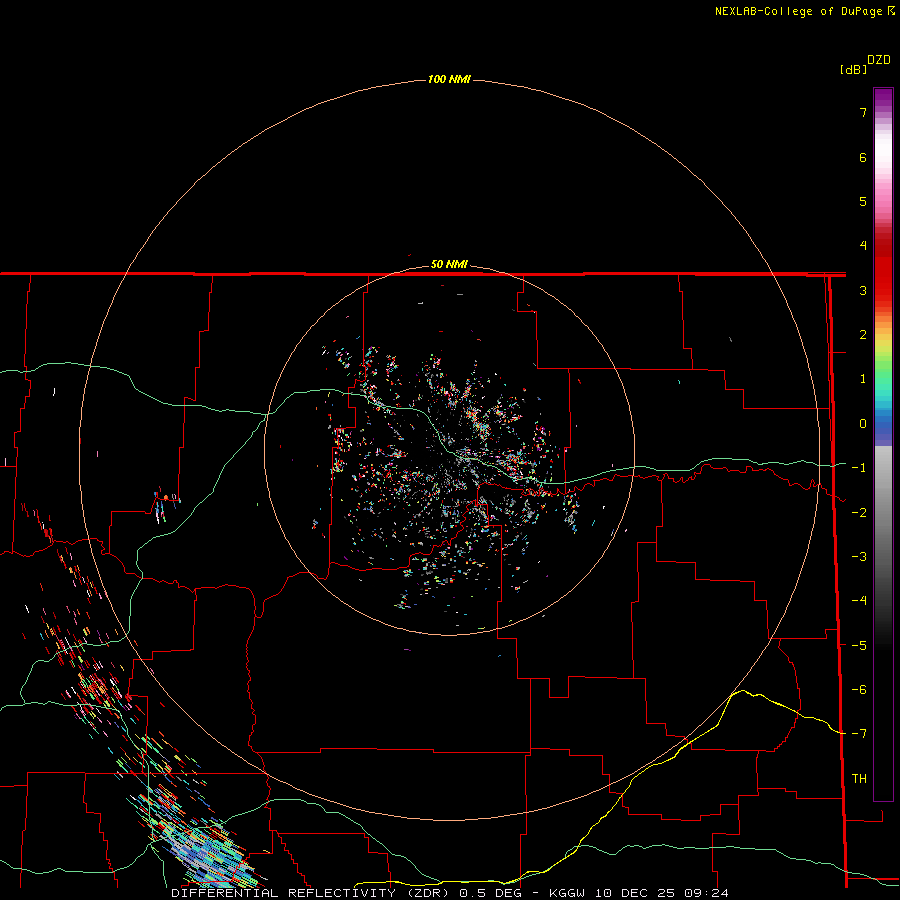Click the -3 value on the color scale

click(x=859, y=557)
